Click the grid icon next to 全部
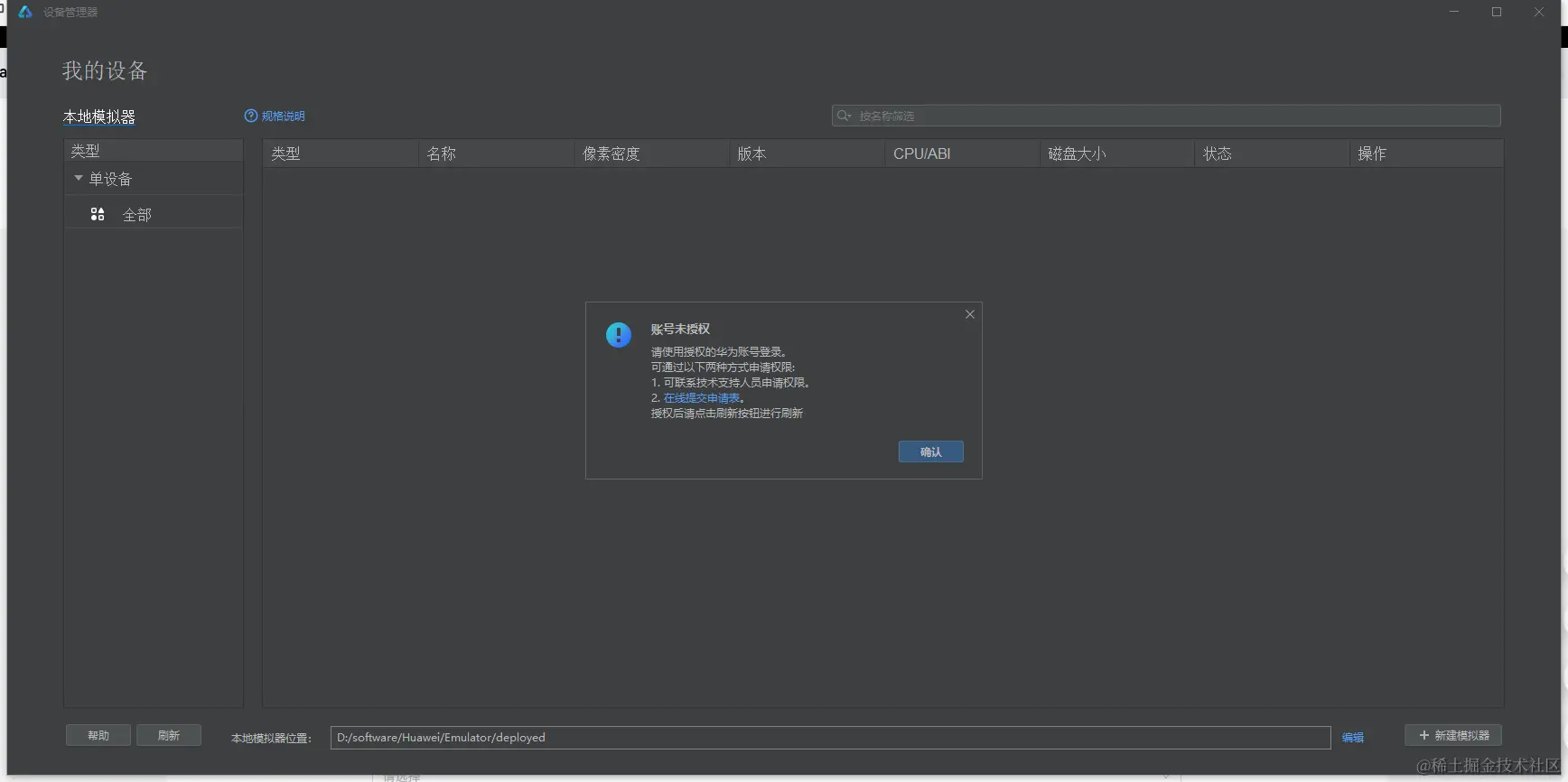This screenshot has width=1568, height=782. [98, 214]
